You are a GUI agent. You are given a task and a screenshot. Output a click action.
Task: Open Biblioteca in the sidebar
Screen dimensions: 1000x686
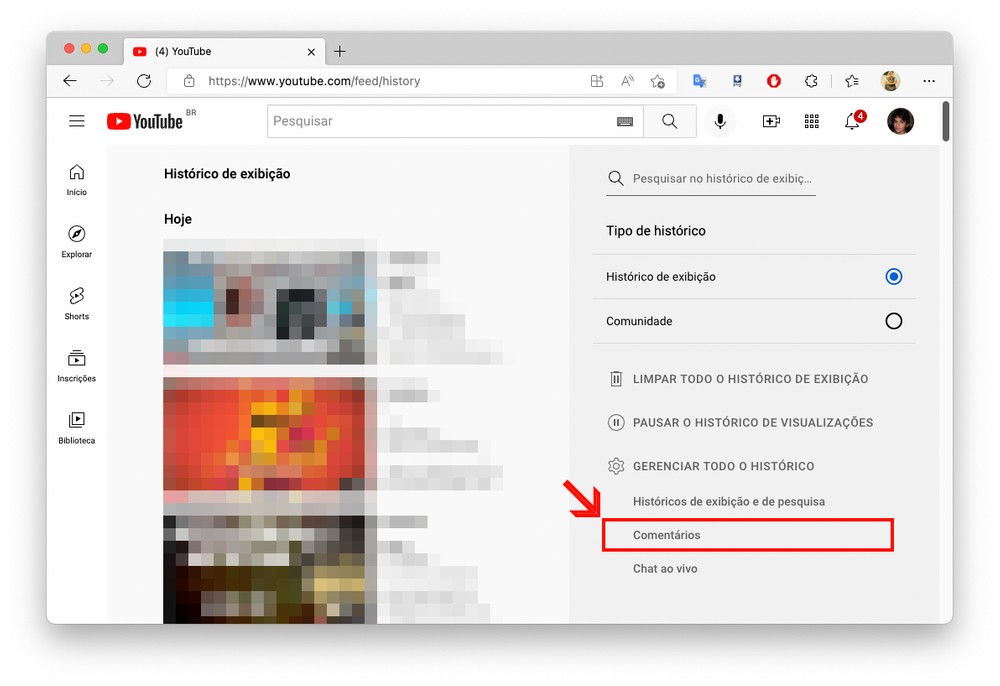[77, 427]
